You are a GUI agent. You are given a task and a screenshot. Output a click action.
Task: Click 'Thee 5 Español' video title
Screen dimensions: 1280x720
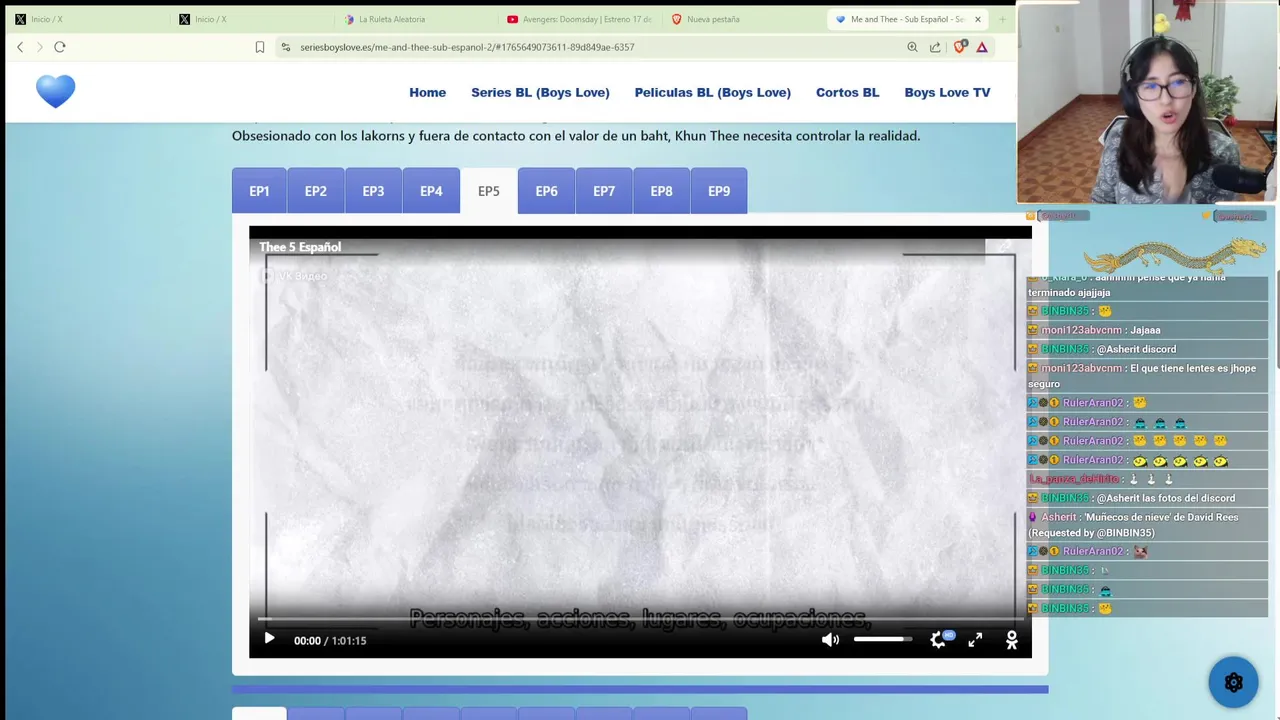(x=300, y=247)
